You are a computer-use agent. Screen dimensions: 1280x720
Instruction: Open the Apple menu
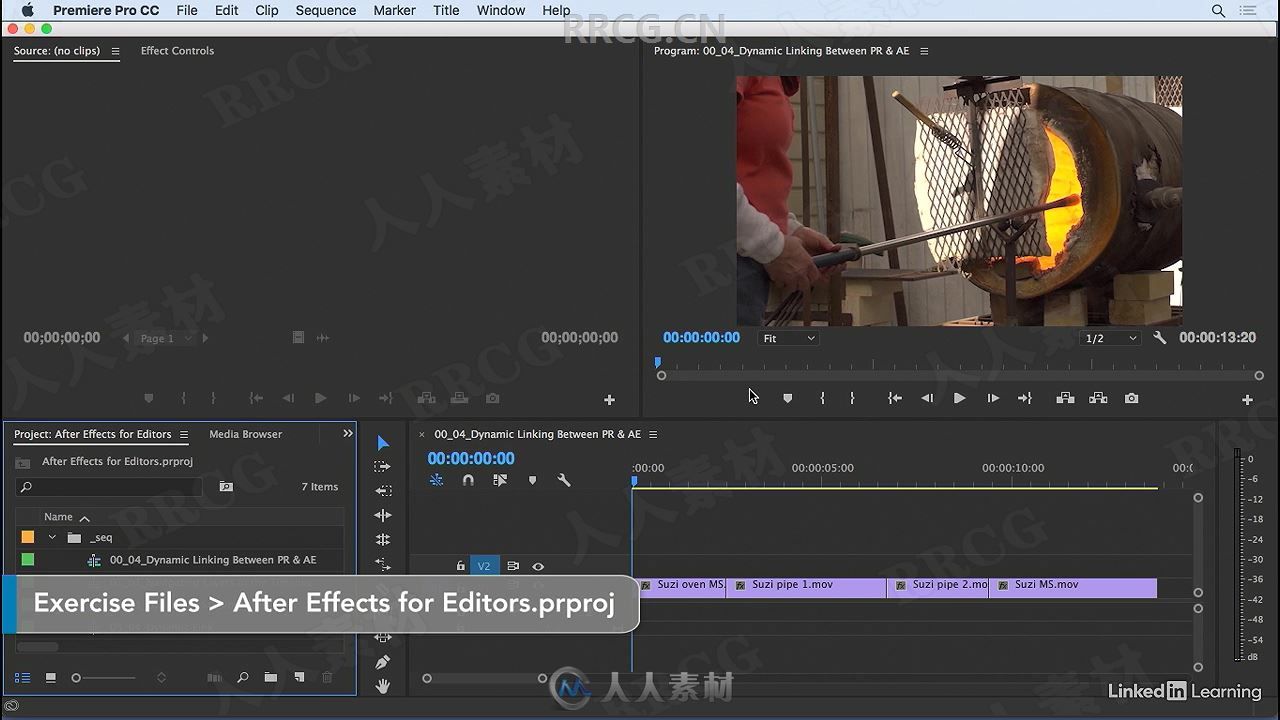(x=28, y=10)
